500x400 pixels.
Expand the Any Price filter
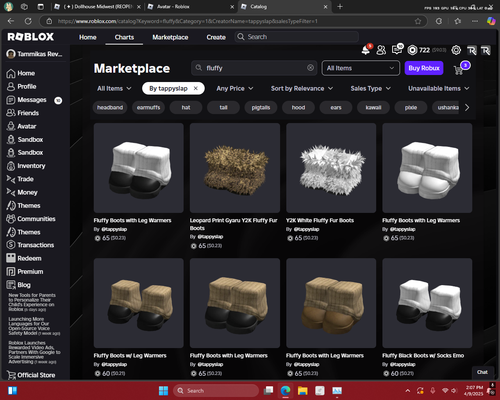point(235,88)
